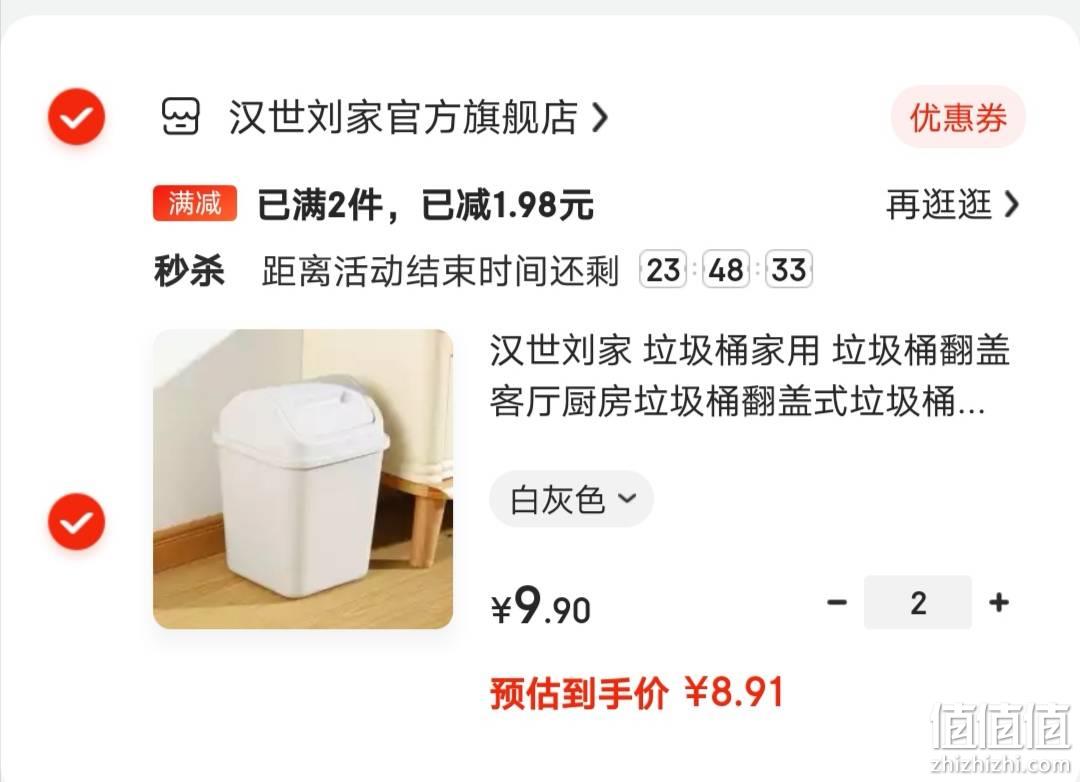The height and width of the screenshot is (782, 1080).
Task: Click the dropdown arrow in 白灰色 selector
Action: [x=627, y=498]
